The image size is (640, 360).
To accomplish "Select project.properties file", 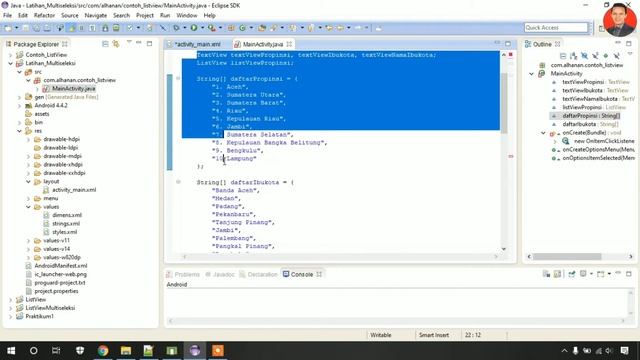I will click(x=56, y=291).
